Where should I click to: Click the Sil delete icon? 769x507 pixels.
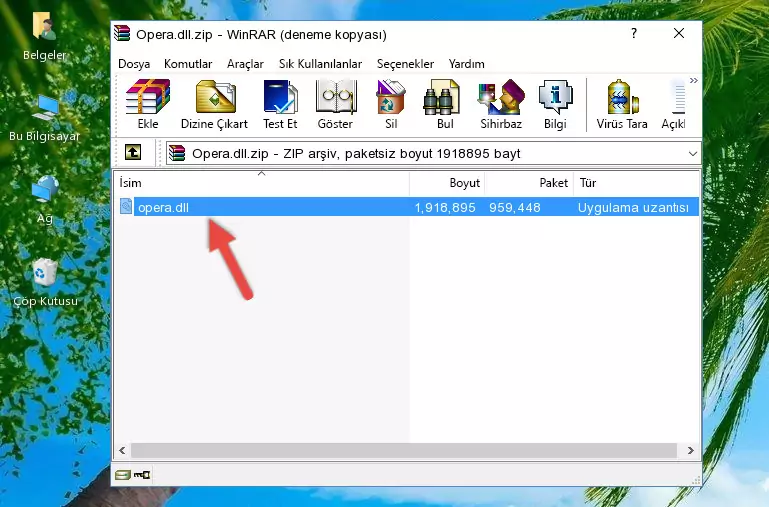[391, 104]
